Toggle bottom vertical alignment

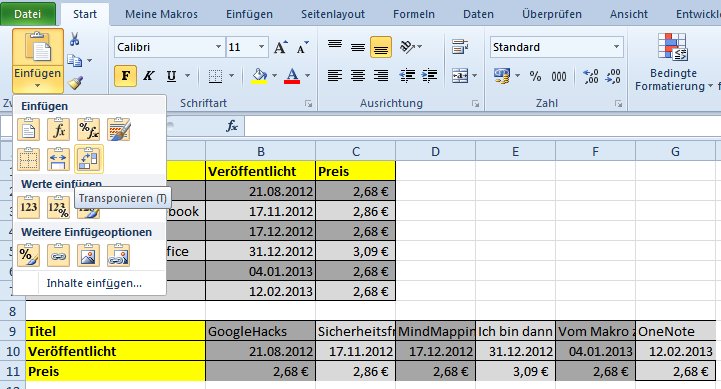click(381, 47)
